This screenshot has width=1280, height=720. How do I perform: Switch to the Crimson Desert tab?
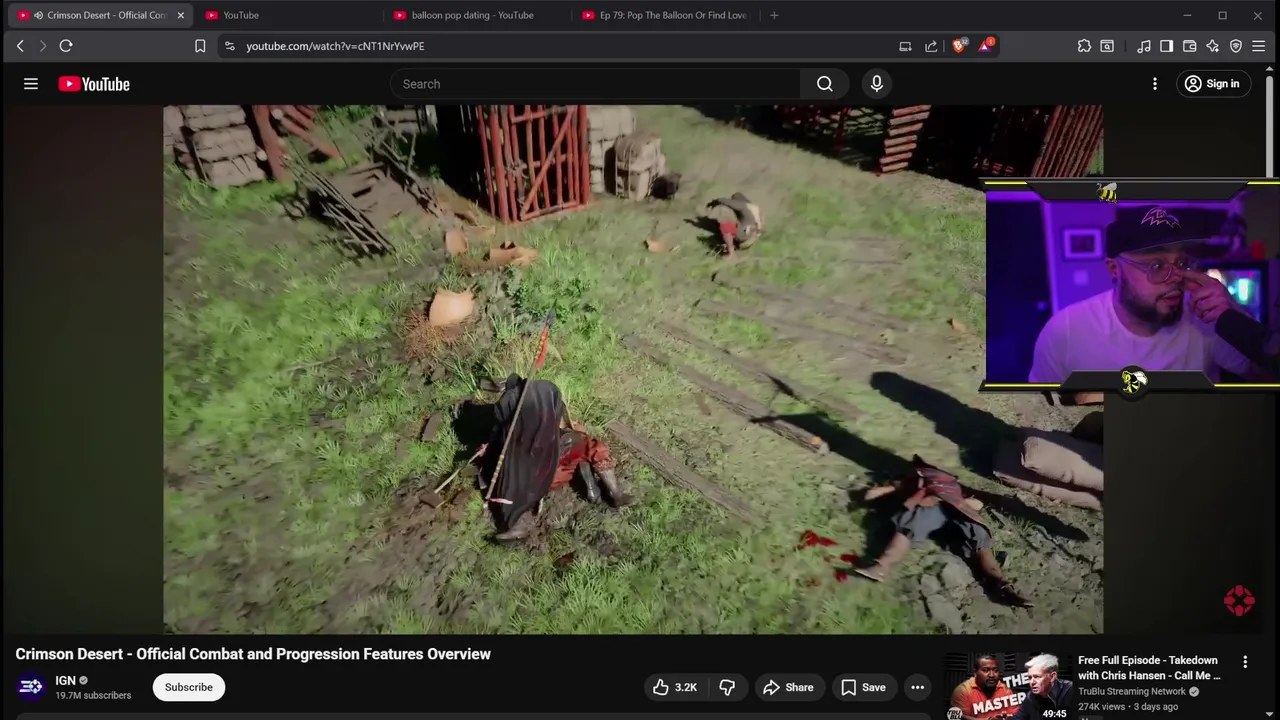click(x=100, y=15)
